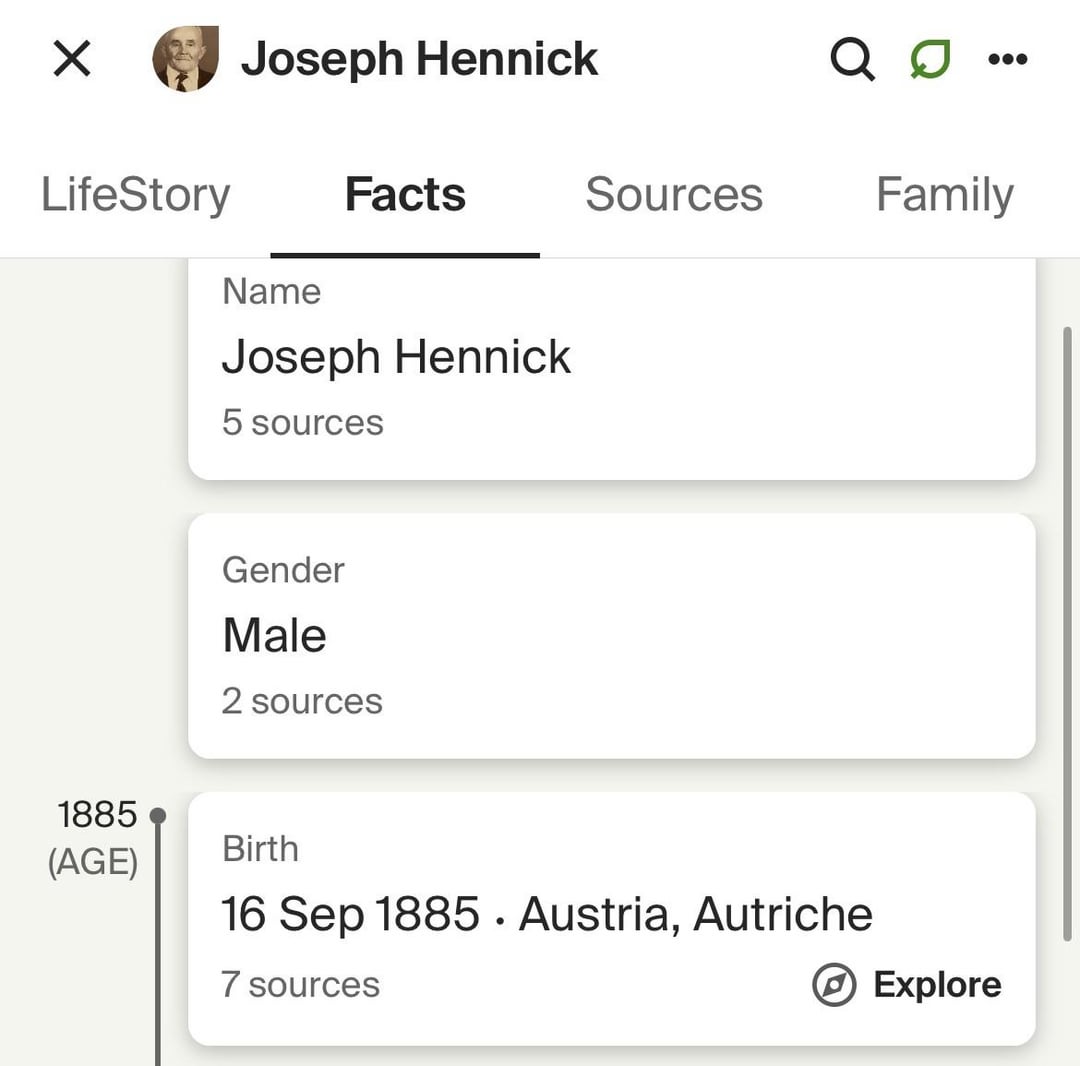1080x1066 pixels.
Task: View the 5 sources for Name
Action: [x=302, y=422]
